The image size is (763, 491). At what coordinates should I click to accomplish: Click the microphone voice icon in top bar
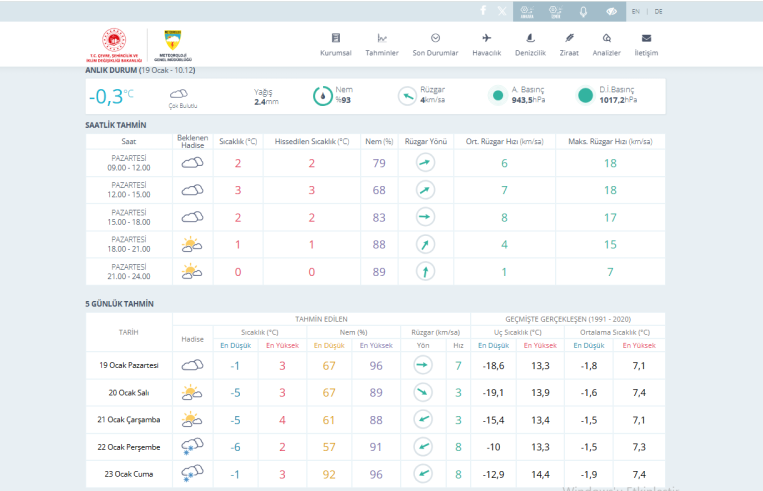pyautogui.click(x=584, y=11)
